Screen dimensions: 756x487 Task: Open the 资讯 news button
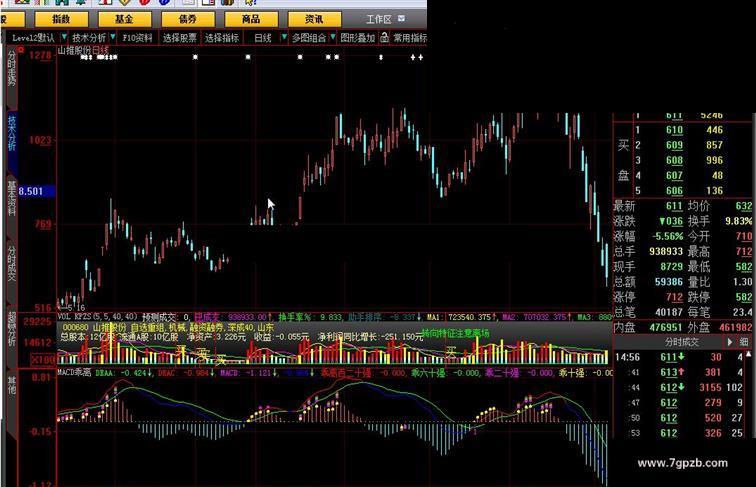(314, 19)
